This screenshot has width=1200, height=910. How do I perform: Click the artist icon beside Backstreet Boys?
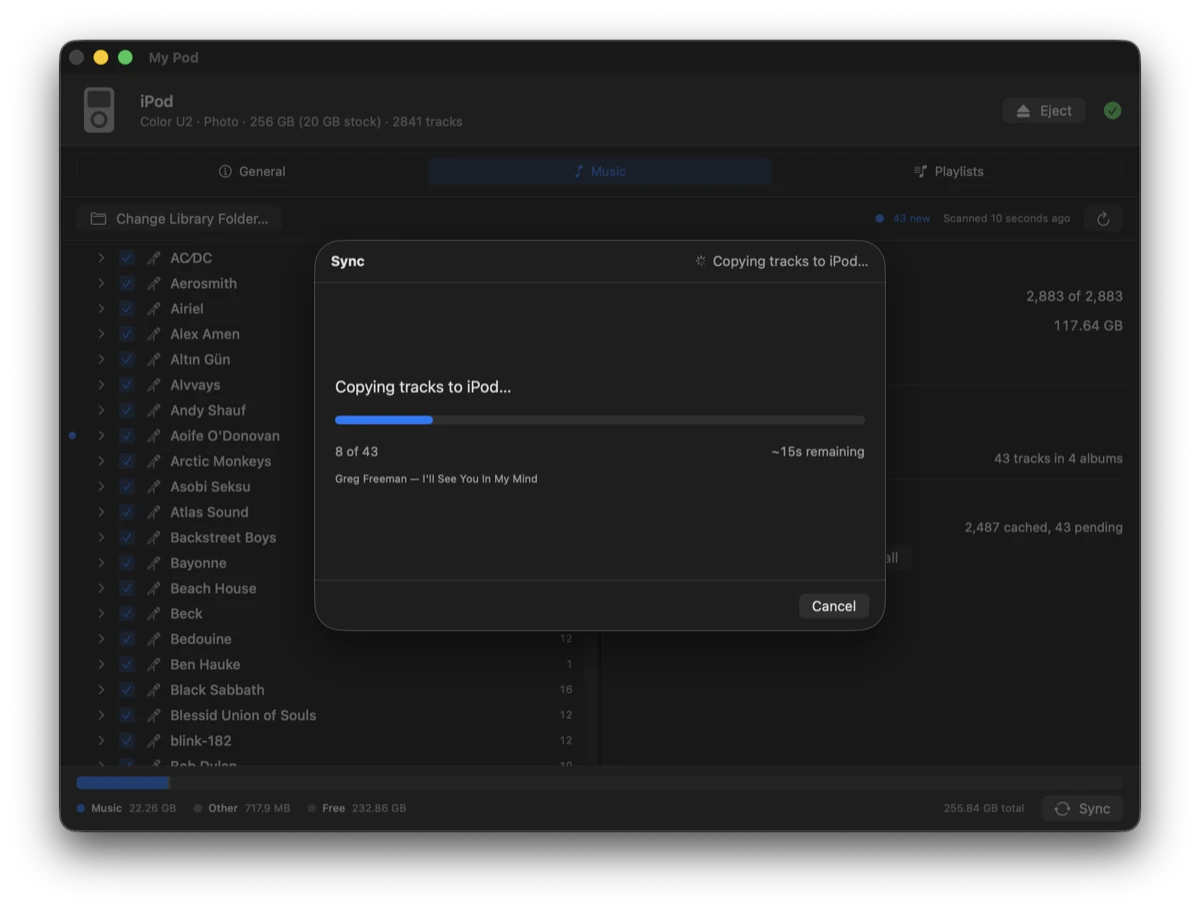click(x=153, y=537)
